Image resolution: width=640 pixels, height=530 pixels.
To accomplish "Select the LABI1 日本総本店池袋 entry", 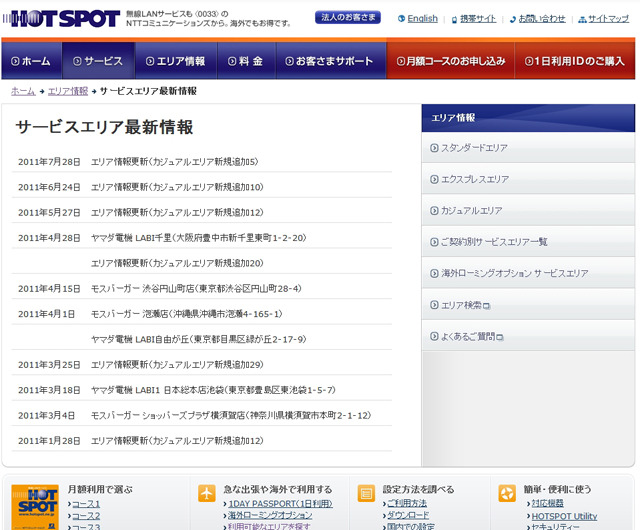I will (213, 390).
